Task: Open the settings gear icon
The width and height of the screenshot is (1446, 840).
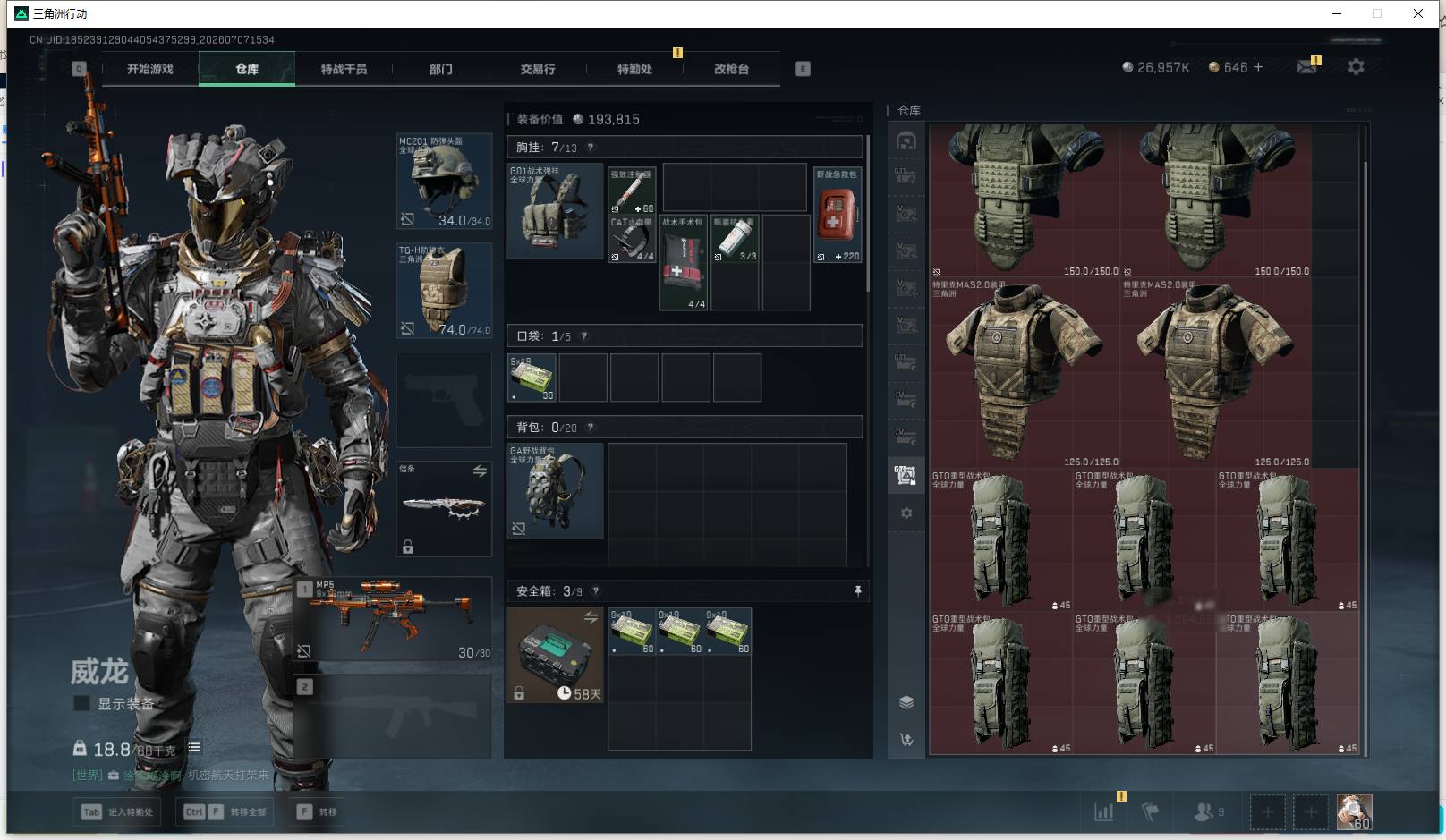Action: 1356,67
